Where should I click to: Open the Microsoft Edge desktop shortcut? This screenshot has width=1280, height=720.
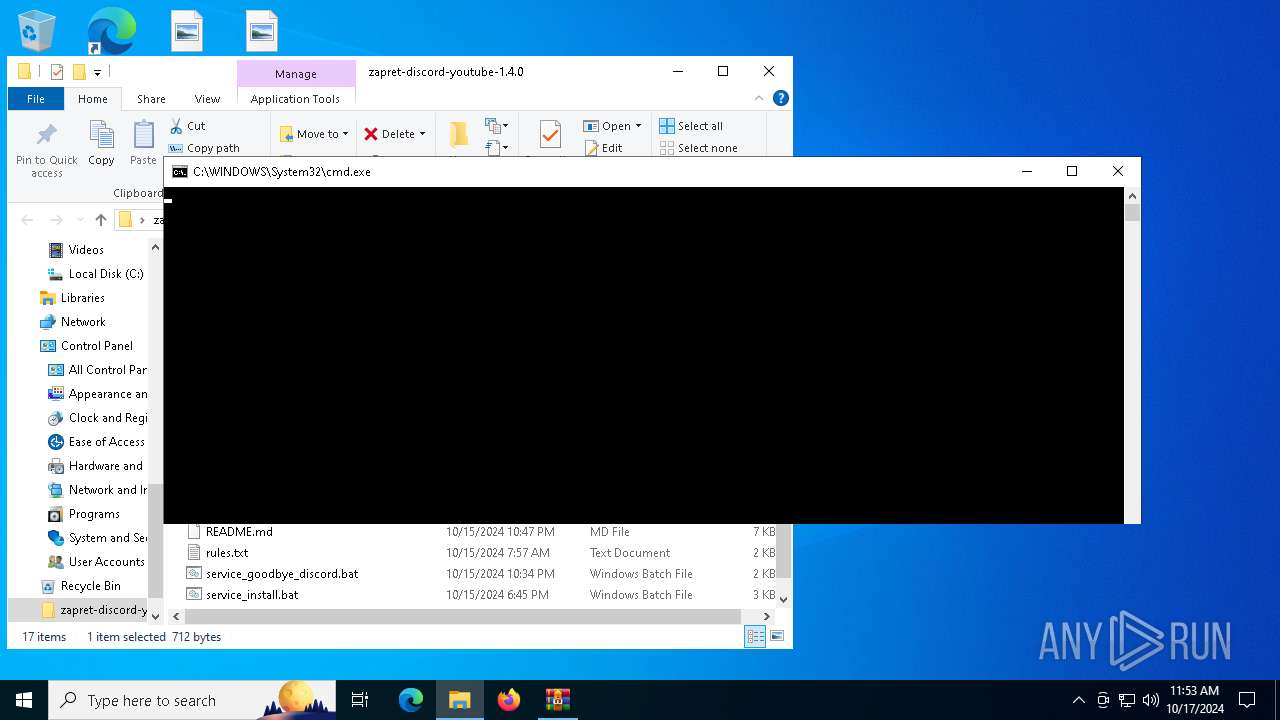coord(112,30)
